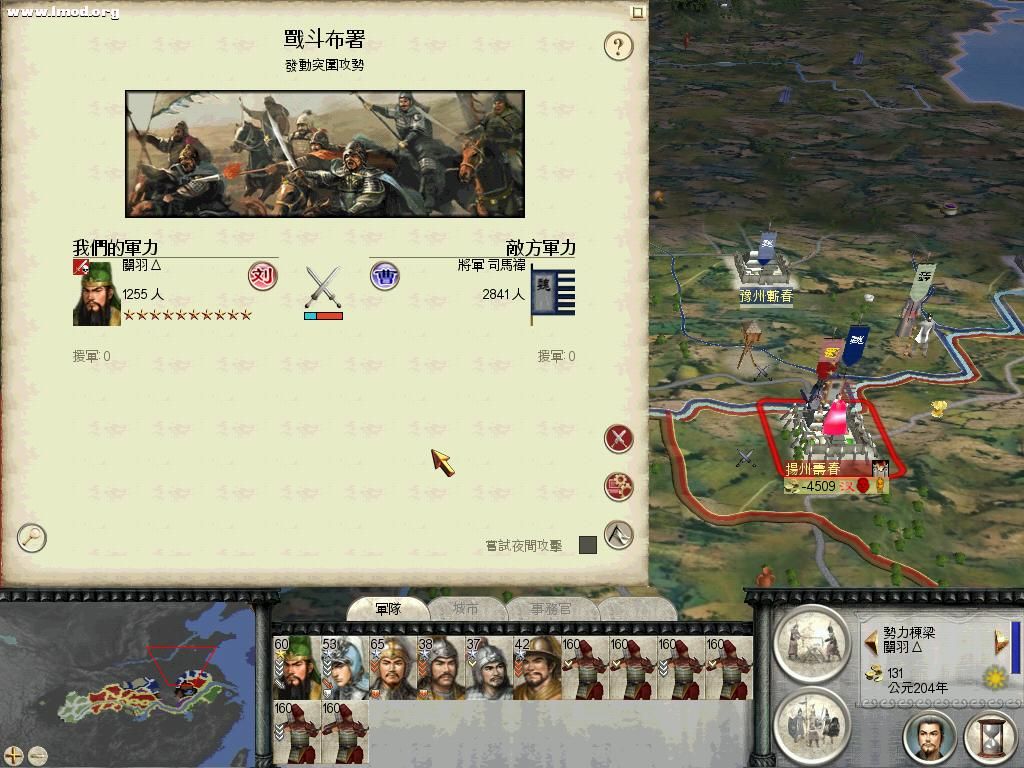Switch to the 軍隊 army tab
The width and height of the screenshot is (1024, 768).
[388, 609]
